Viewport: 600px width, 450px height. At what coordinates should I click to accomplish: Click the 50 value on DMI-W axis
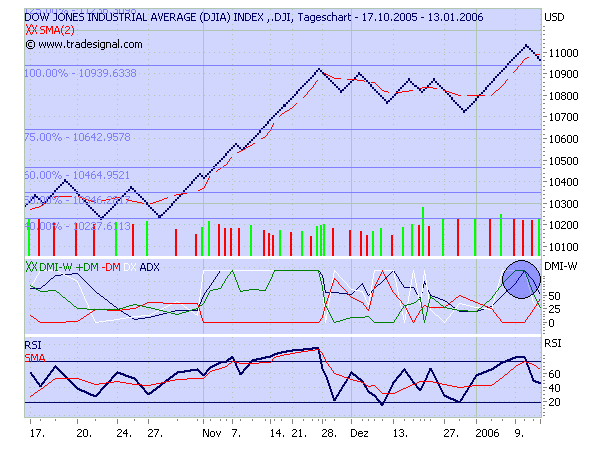(554, 296)
